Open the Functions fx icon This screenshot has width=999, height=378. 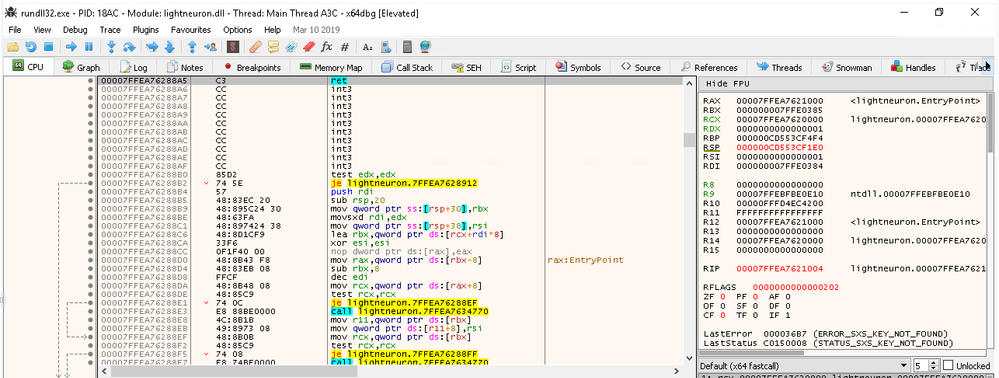tap(327, 47)
